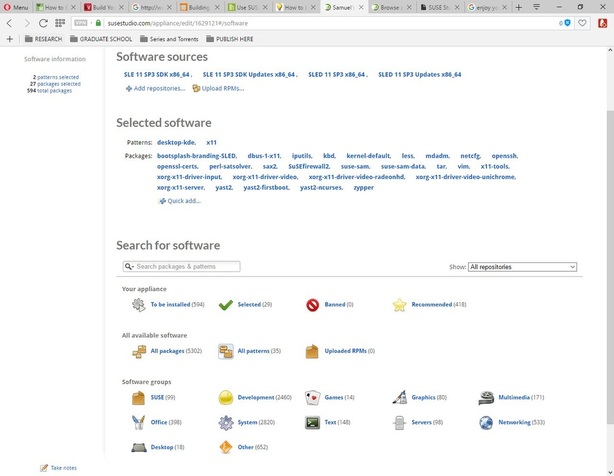The height and width of the screenshot is (476, 614).
Task: Click the Graphics group icon
Action: [x=399, y=397]
